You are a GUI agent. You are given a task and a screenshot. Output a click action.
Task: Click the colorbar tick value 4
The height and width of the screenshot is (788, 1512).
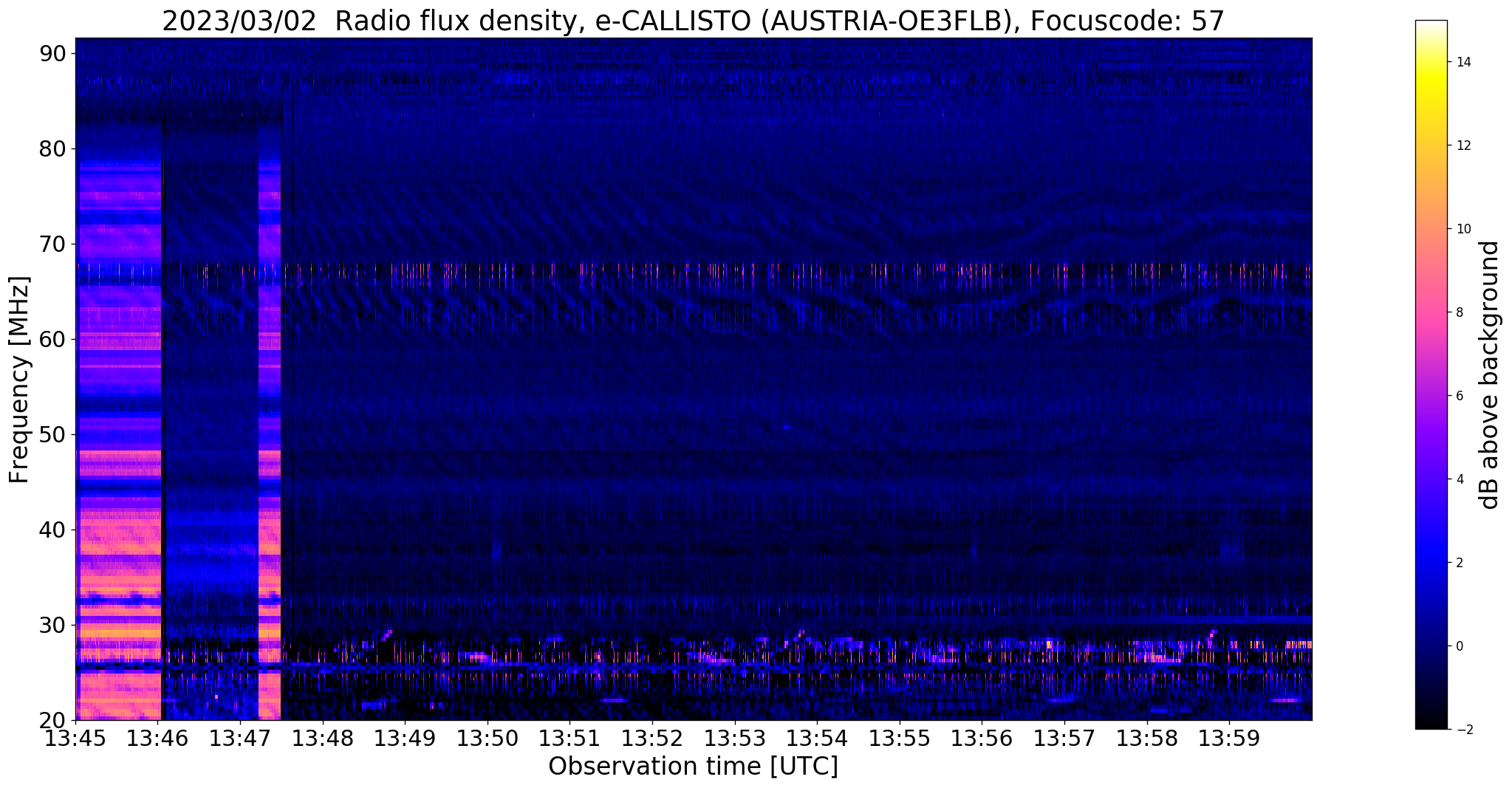pos(1459,479)
